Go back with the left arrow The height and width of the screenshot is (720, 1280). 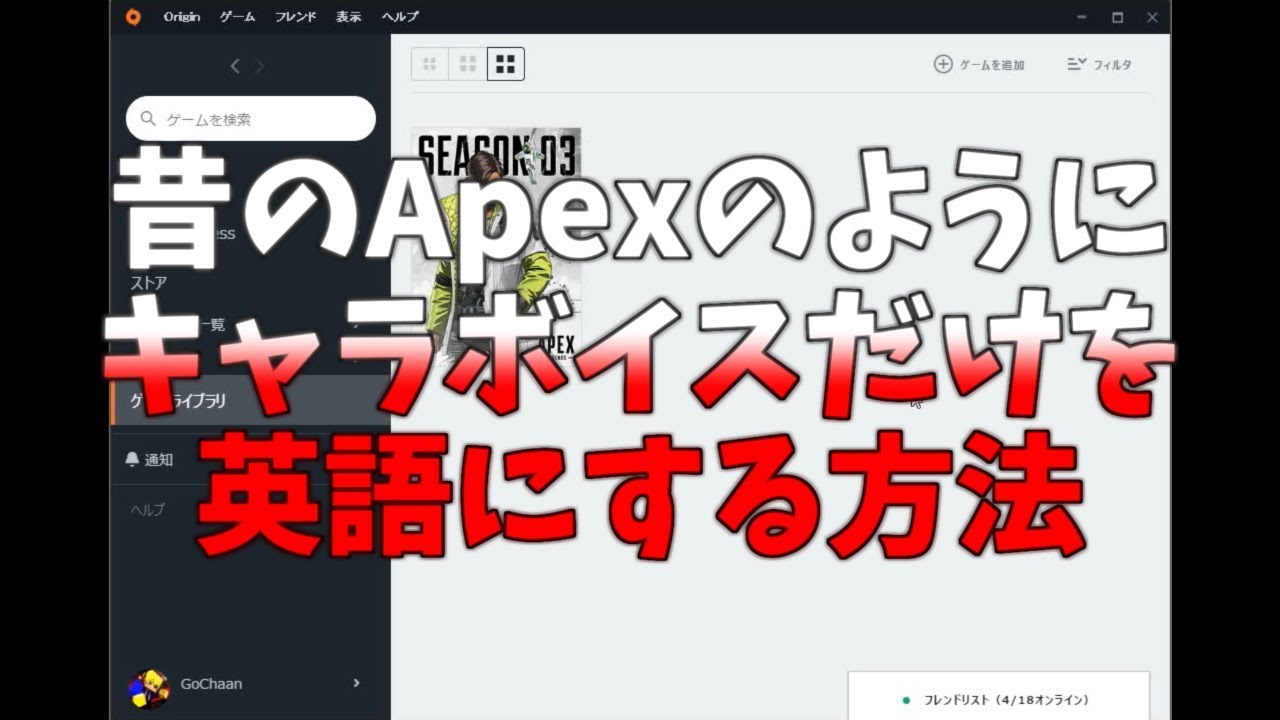[x=235, y=66]
